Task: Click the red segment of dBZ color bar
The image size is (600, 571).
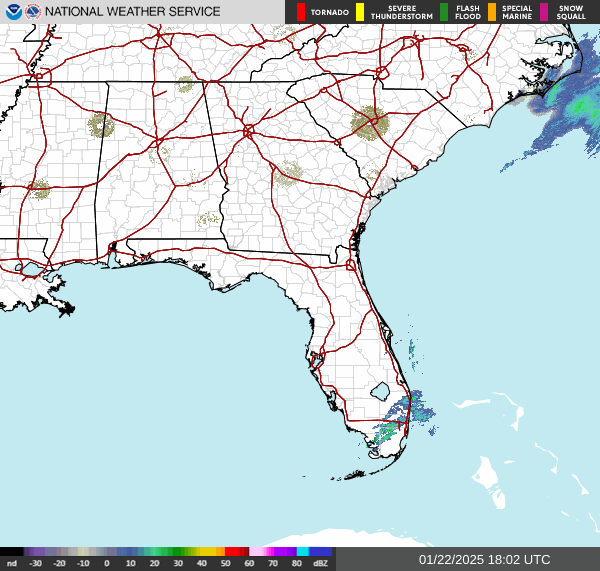Action: coord(233,551)
